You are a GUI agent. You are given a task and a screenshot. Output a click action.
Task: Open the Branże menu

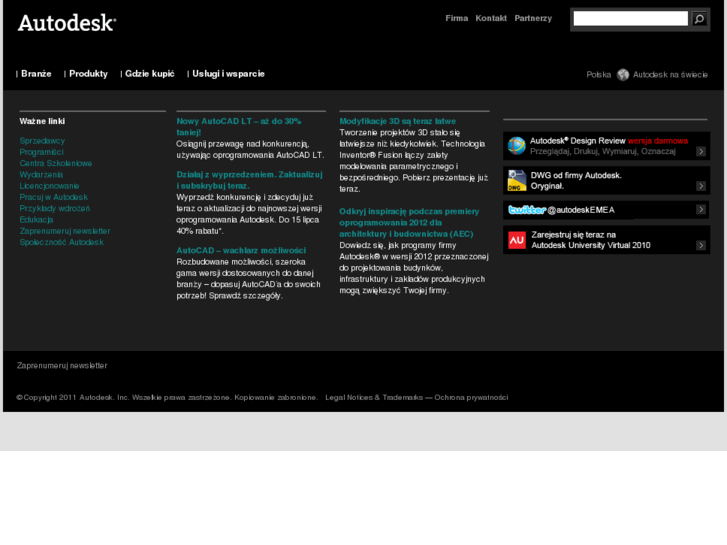pyautogui.click(x=36, y=74)
